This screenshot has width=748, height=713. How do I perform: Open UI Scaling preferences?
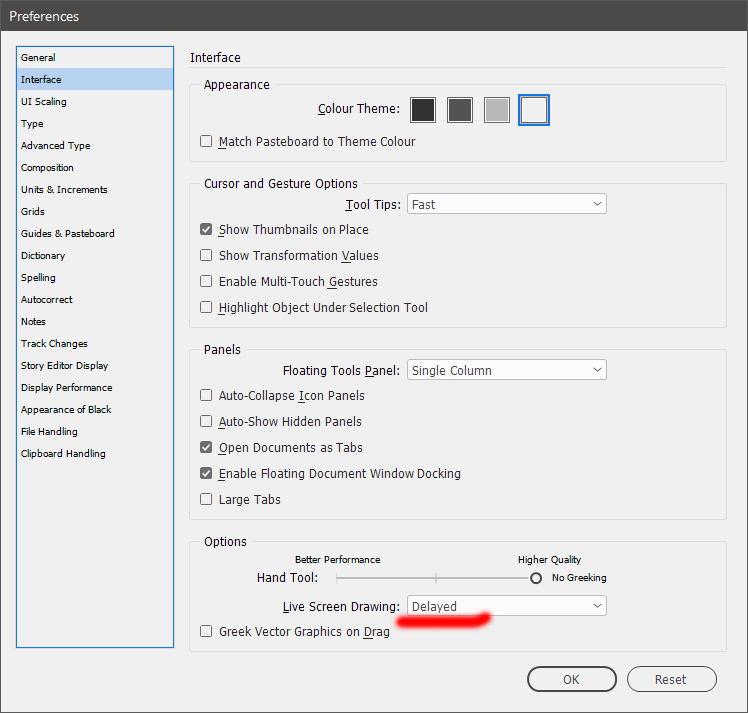pyautogui.click(x=95, y=101)
